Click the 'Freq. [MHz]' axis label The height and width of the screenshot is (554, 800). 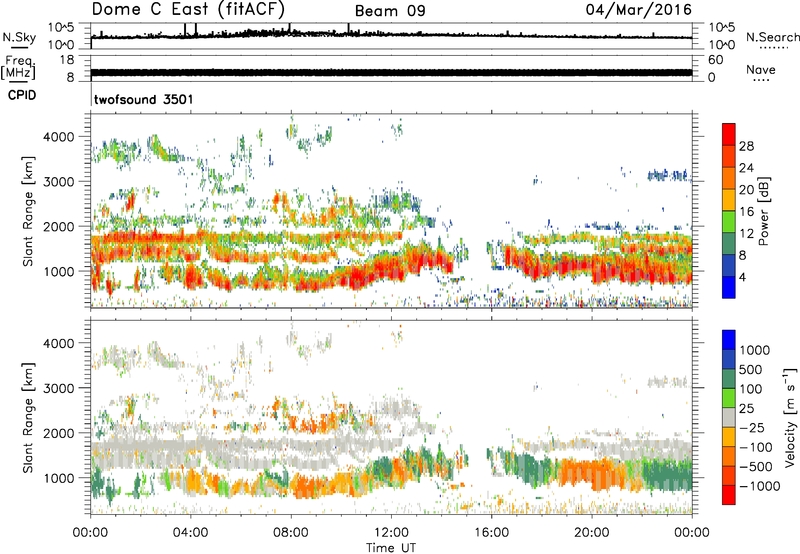(18, 67)
